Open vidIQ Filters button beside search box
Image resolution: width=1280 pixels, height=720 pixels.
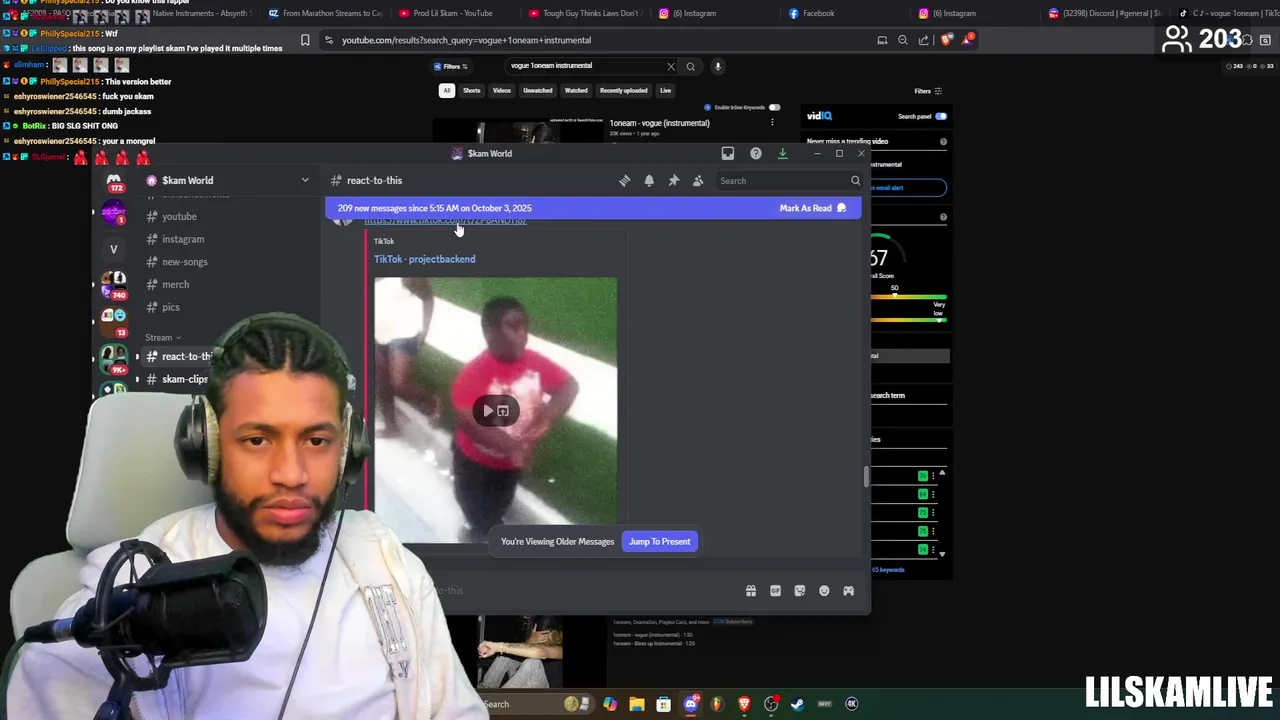coord(452,66)
